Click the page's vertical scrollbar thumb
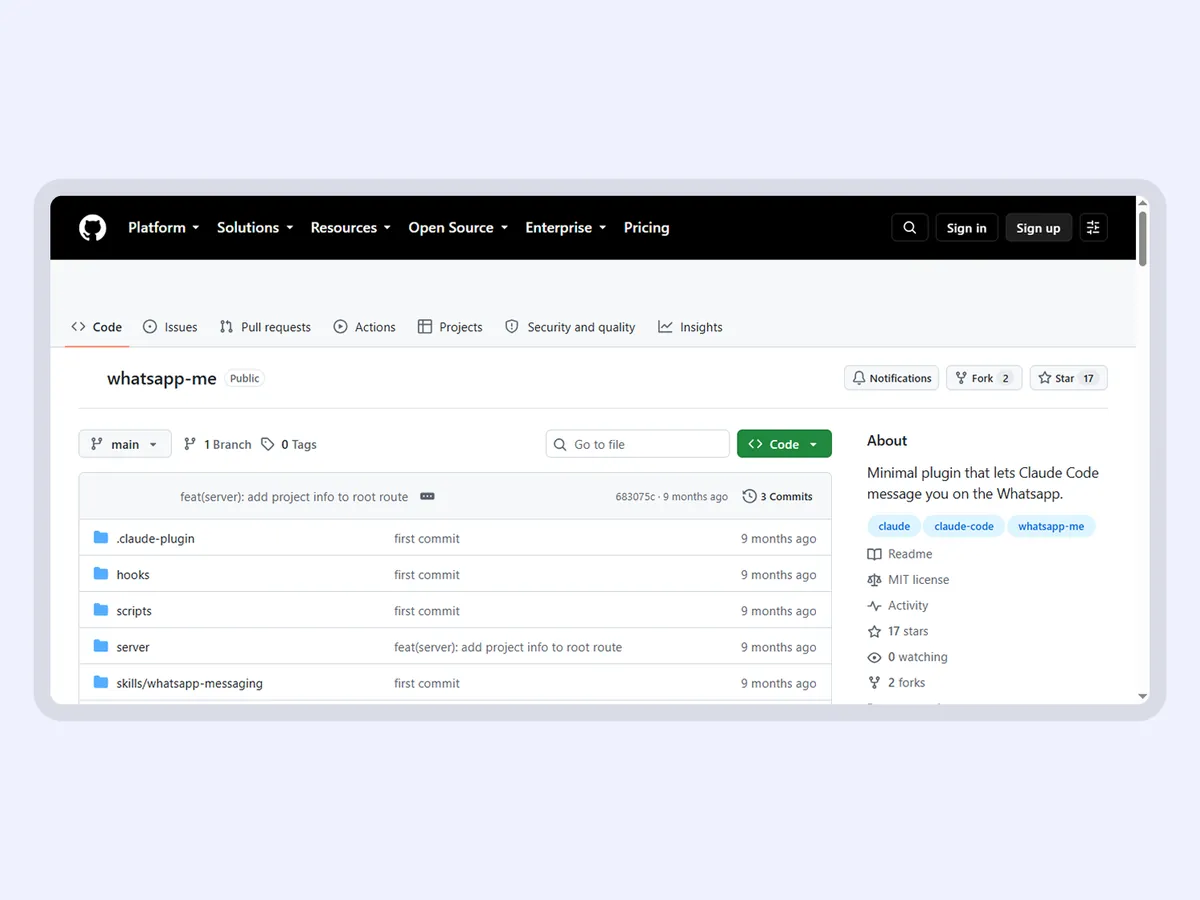 pos(1143,238)
